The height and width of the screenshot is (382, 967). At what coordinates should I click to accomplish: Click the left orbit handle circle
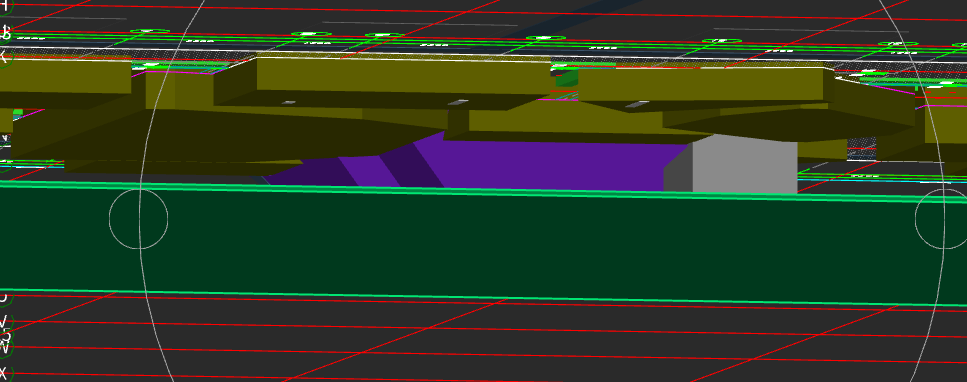[x=139, y=219]
